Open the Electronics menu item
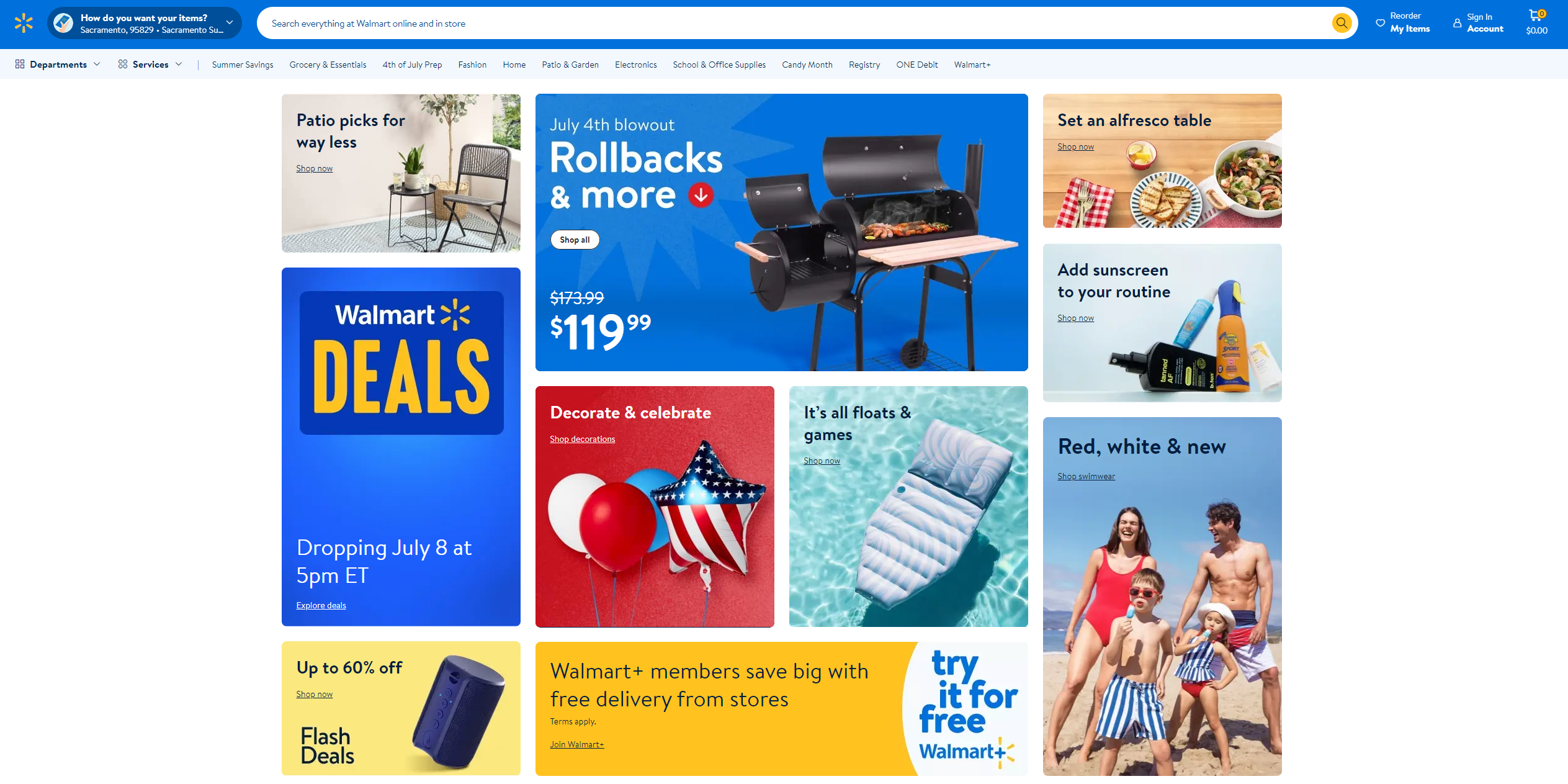The width and height of the screenshot is (1568, 784). [x=635, y=65]
